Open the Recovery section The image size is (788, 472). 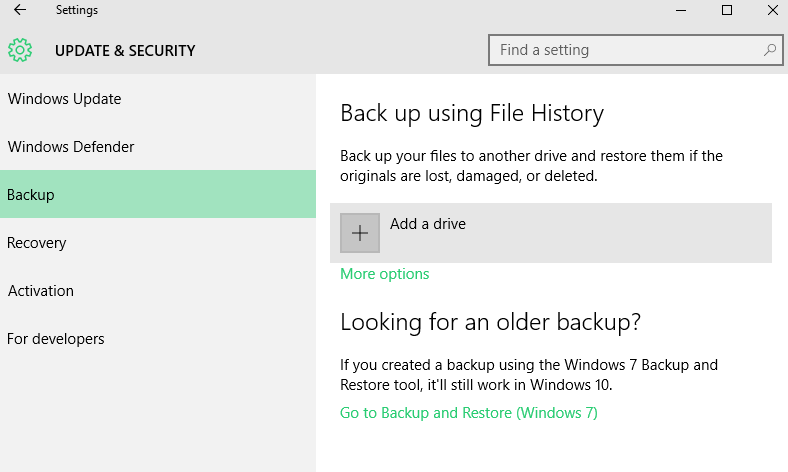click(x=158, y=242)
